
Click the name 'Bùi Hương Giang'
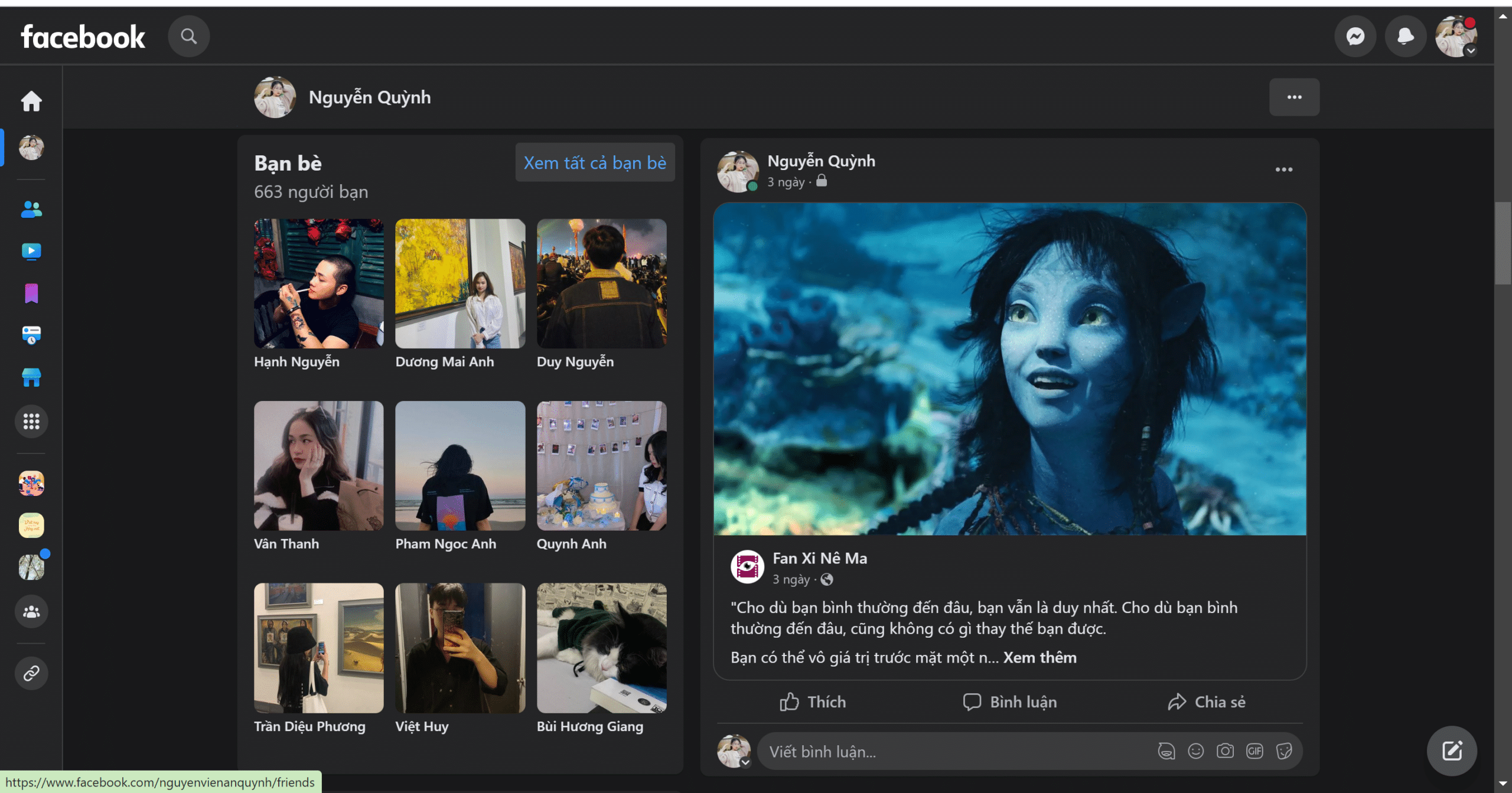click(x=590, y=727)
